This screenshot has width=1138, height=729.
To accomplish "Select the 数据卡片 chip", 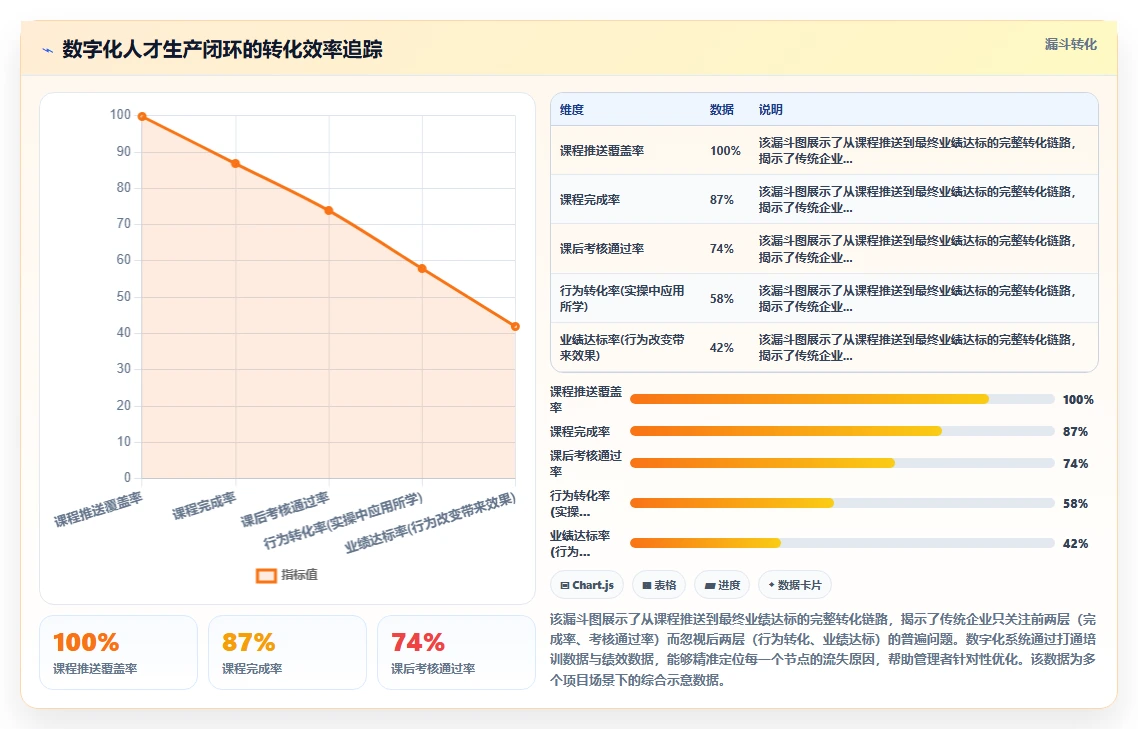I will click(x=795, y=585).
